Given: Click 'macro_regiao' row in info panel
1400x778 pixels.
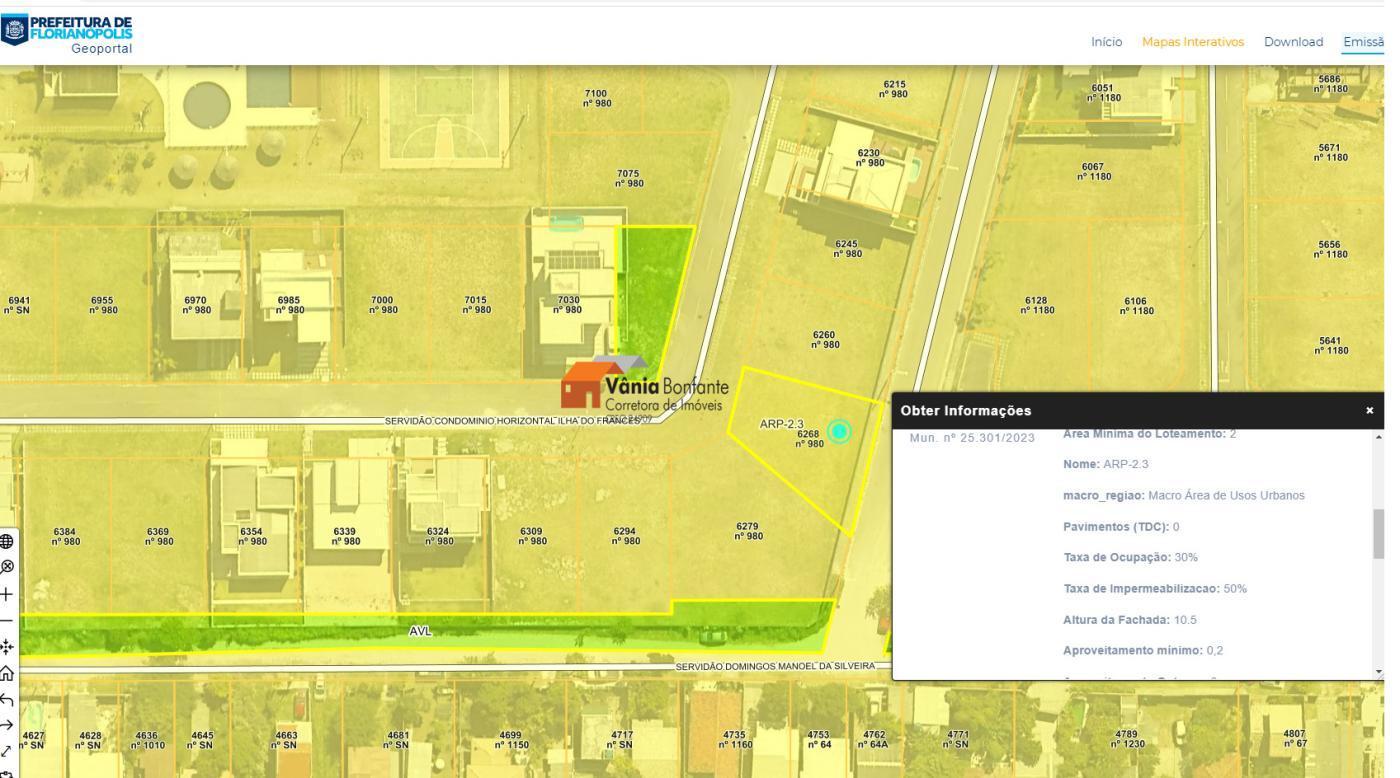Looking at the screenshot, I should pyautogui.click(x=1184, y=496).
